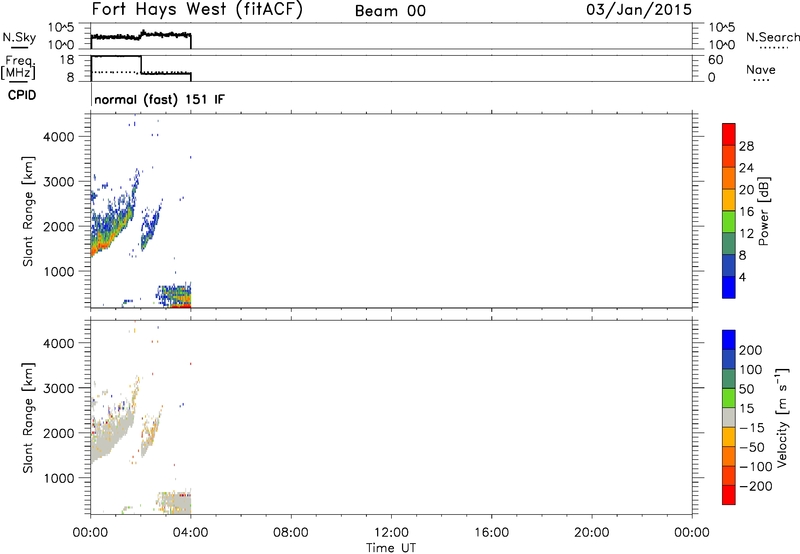Click the '20:00' time axis label
This screenshot has height=554, width=800.
[592, 533]
